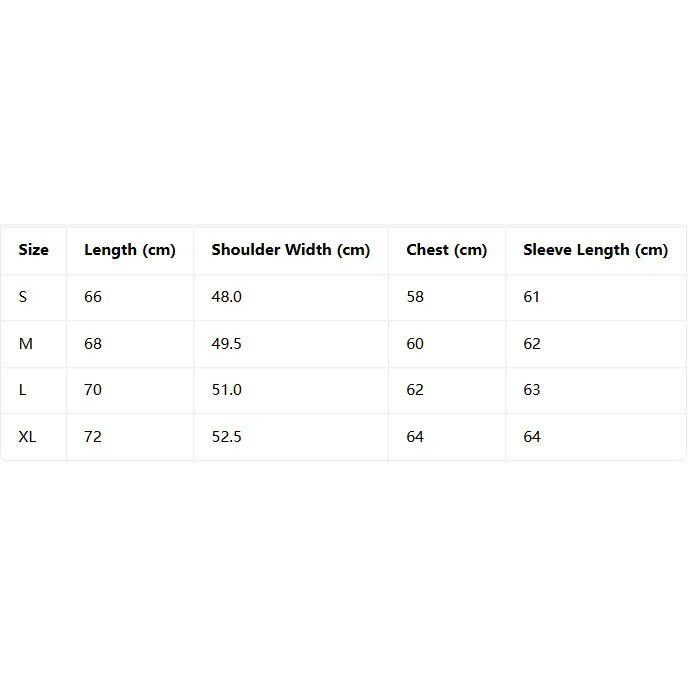Click length value 70 for size L
This screenshot has height=690, width=690.
(93, 389)
